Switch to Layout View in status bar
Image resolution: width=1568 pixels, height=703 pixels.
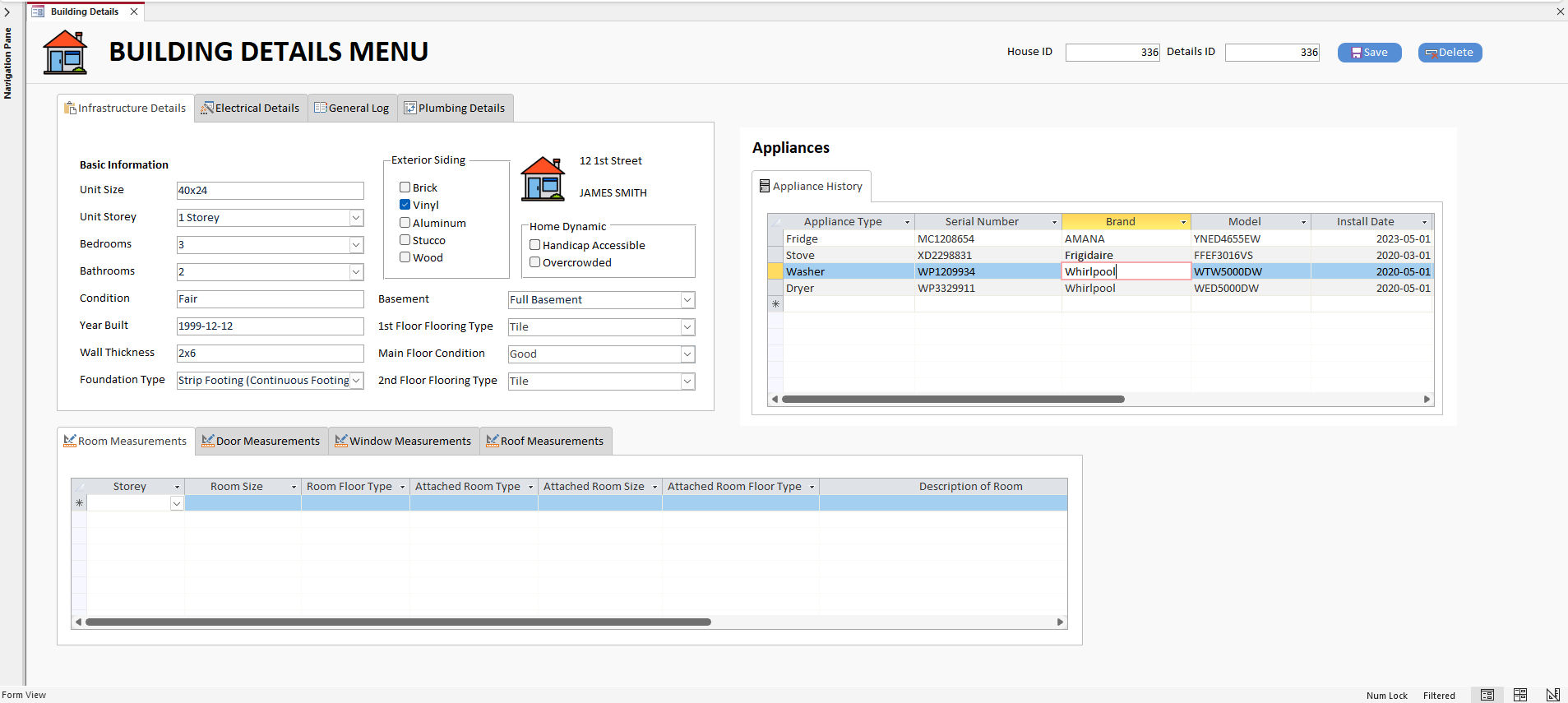pos(1519,695)
